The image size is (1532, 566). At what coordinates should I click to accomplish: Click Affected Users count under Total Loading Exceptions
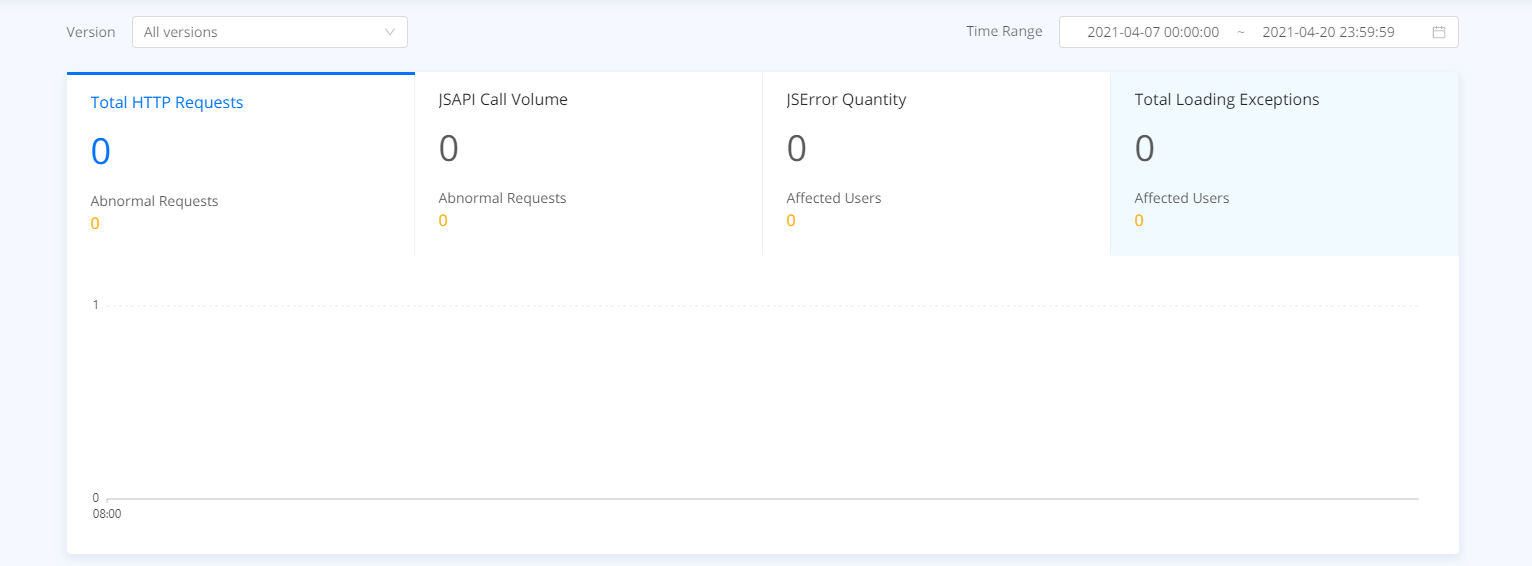tap(1139, 220)
